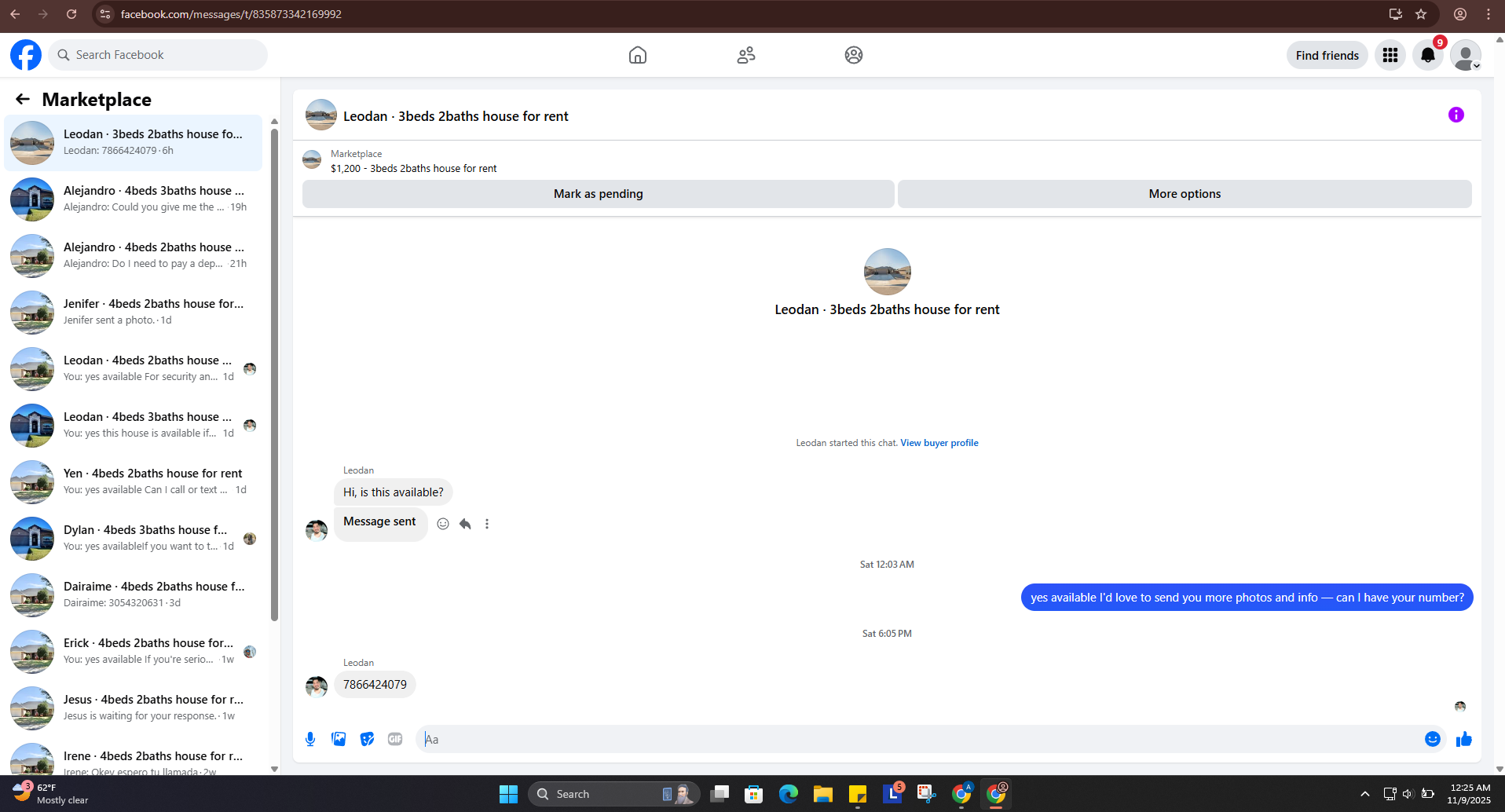The height and width of the screenshot is (812, 1505).
Task: Open the weather widget
Action: pos(52,794)
